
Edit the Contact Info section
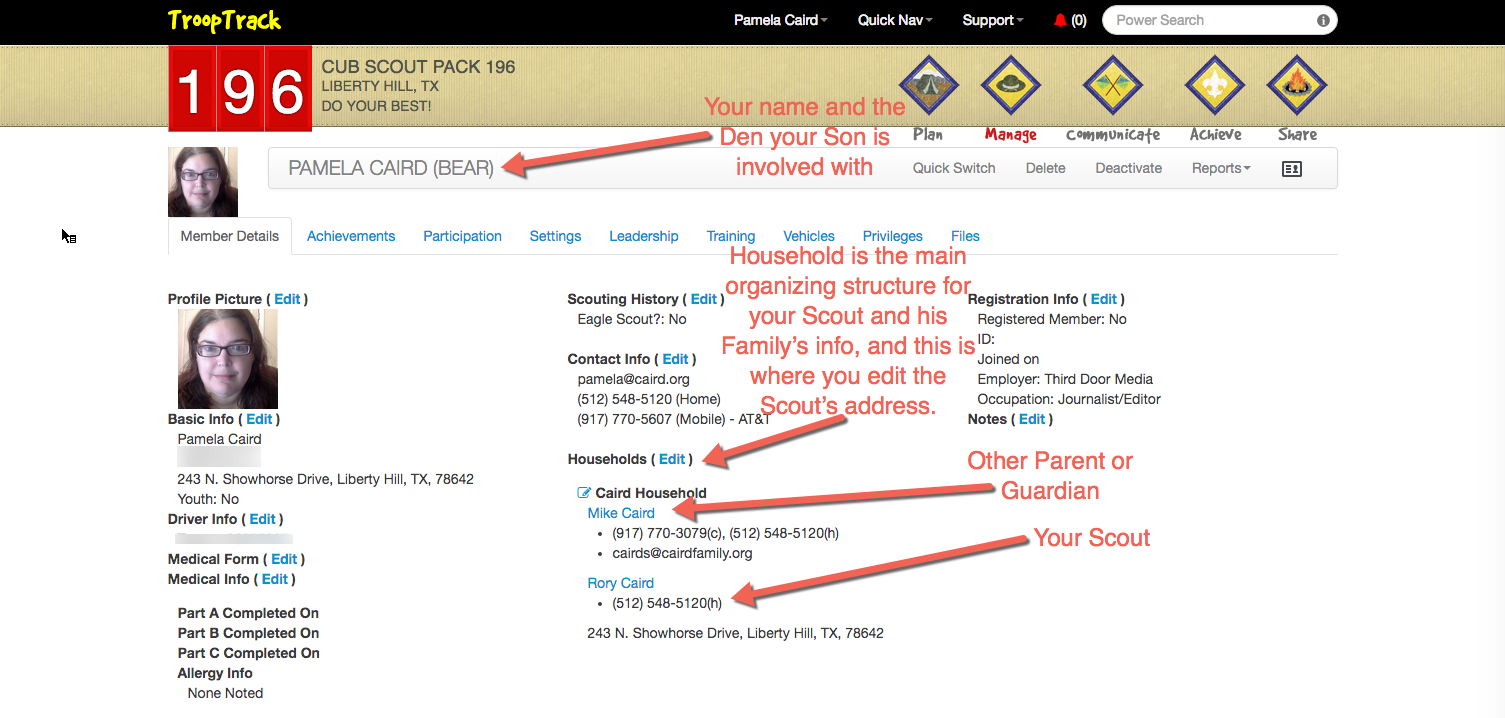676,359
